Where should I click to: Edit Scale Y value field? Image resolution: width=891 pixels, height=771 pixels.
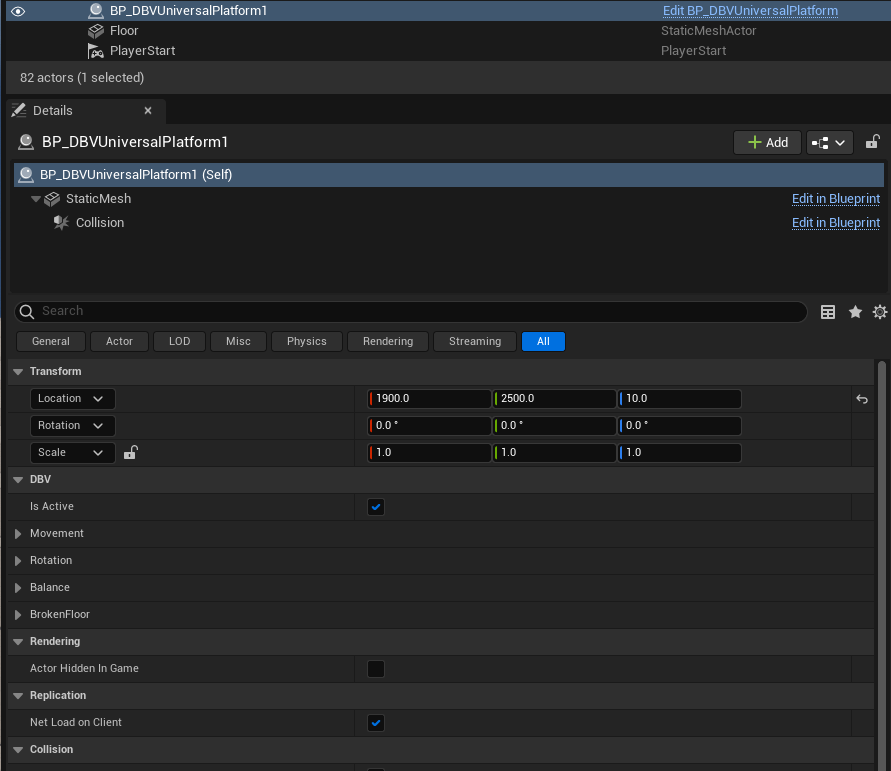point(554,453)
